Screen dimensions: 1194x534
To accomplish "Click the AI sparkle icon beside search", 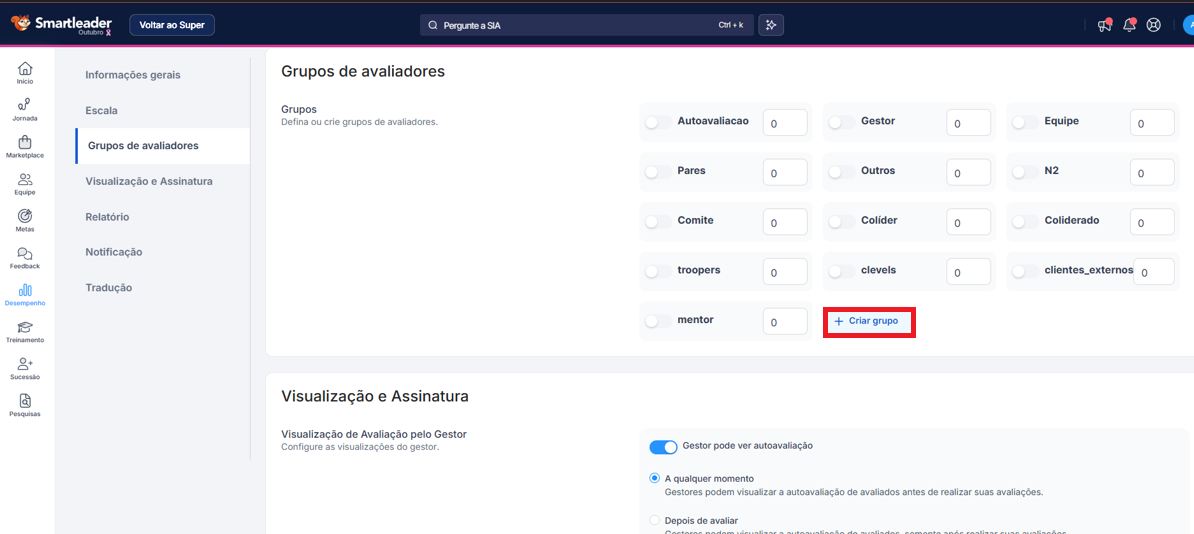I will 770,25.
